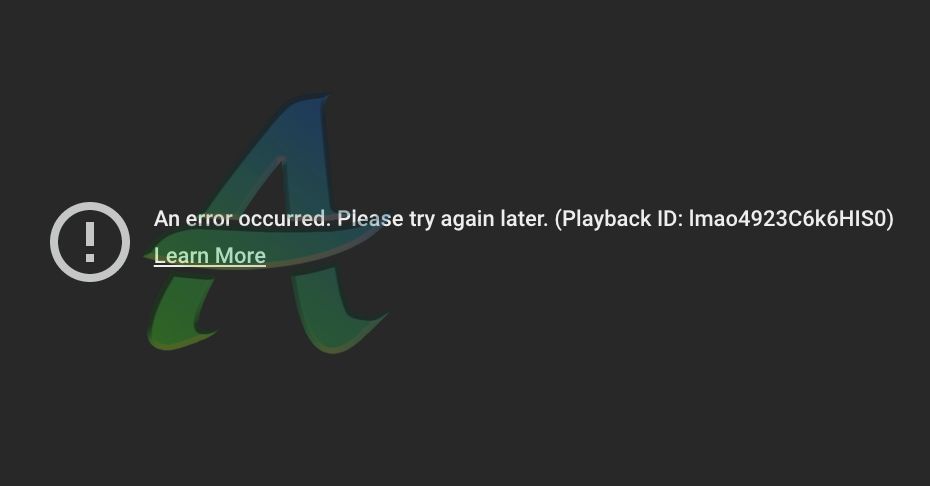The width and height of the screenshot is (930, 486).
Task: Click the exclamation mark inside the warning circle
Action: [x=90, y=242]
